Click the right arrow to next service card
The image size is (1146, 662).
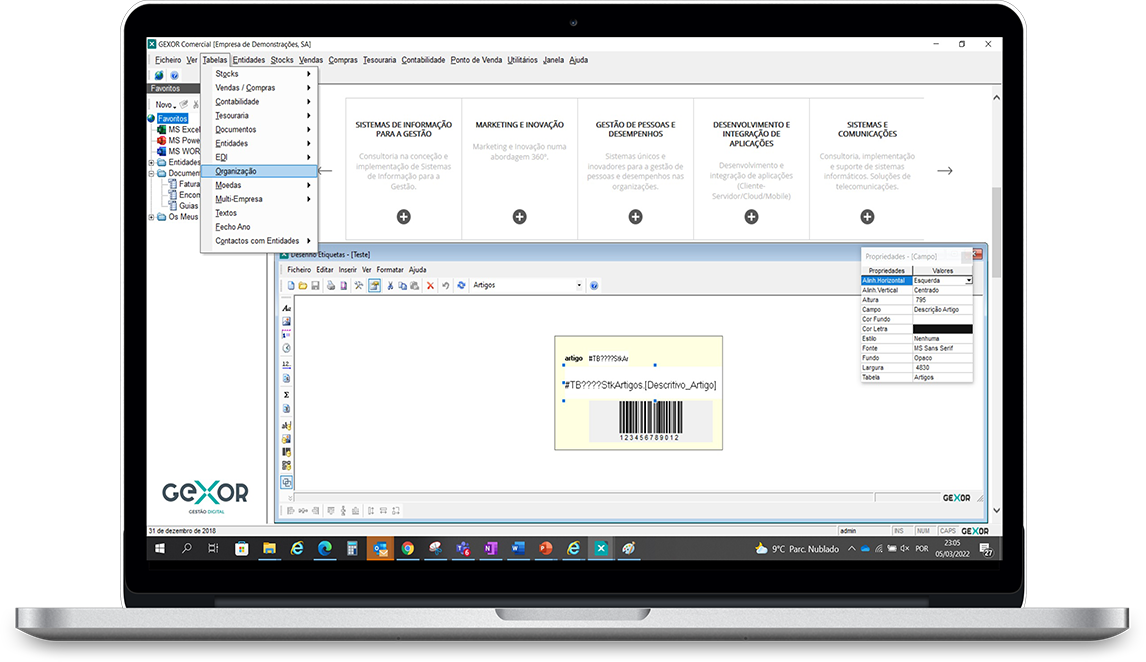click(x=944, y=171)
